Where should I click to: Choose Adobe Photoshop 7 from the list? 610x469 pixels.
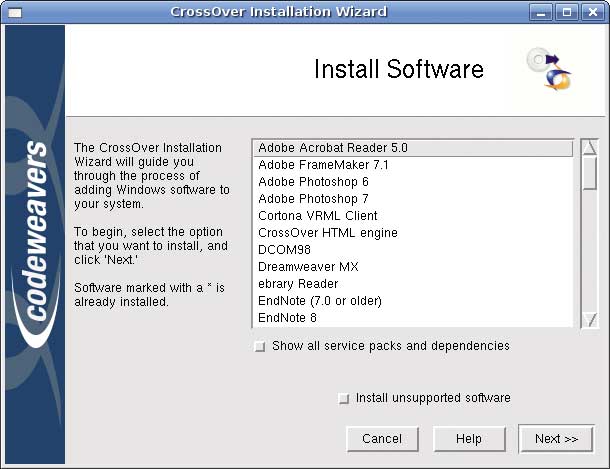pos(413,199)
